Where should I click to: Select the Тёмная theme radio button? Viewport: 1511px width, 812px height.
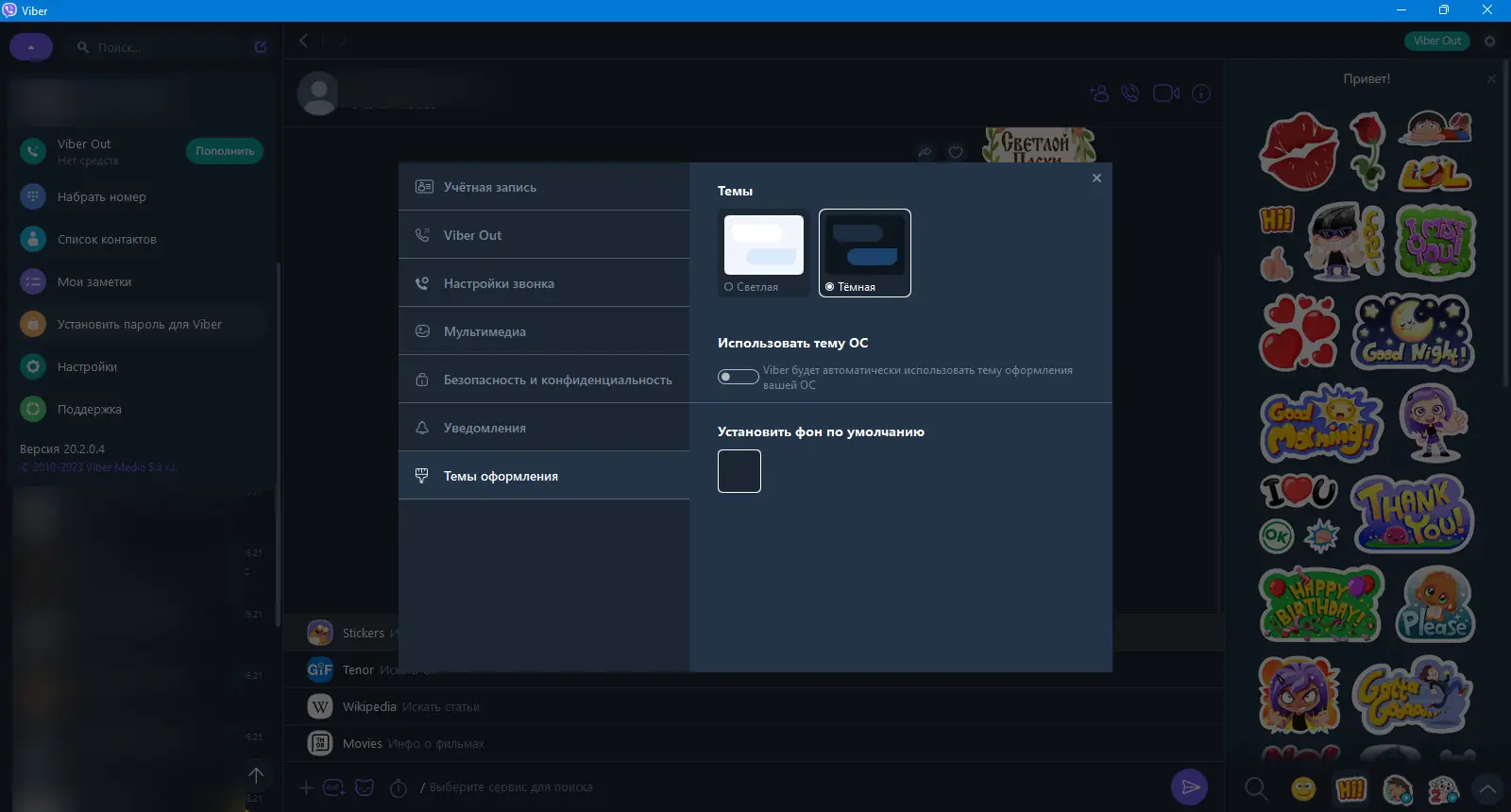829,287
